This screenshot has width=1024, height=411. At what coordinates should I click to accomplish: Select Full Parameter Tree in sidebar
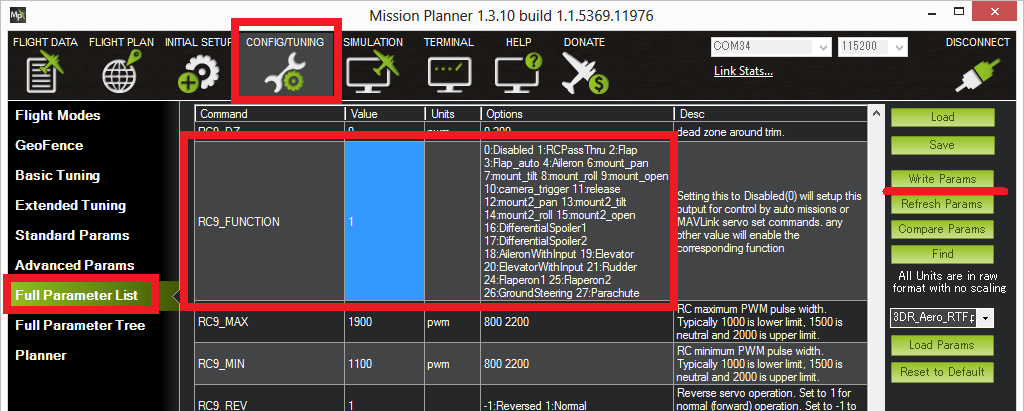(80, 325)
